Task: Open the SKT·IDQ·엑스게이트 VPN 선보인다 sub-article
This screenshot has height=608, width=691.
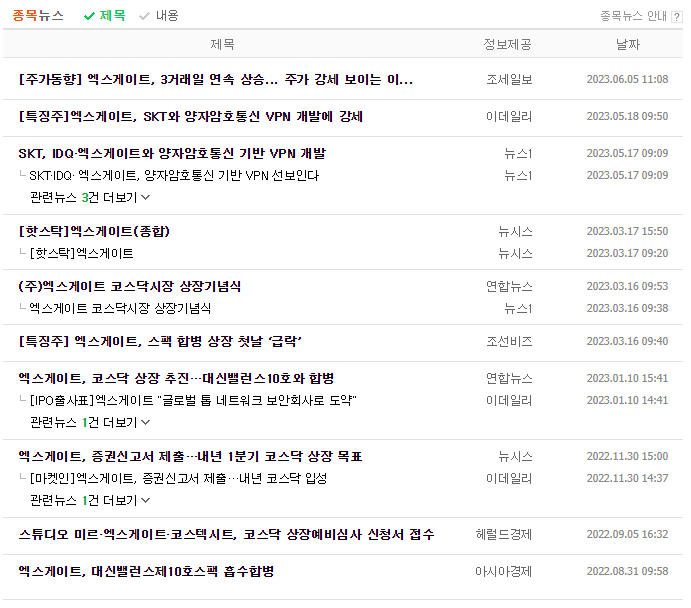Action: pyautogui.click(x=174, y=176)
